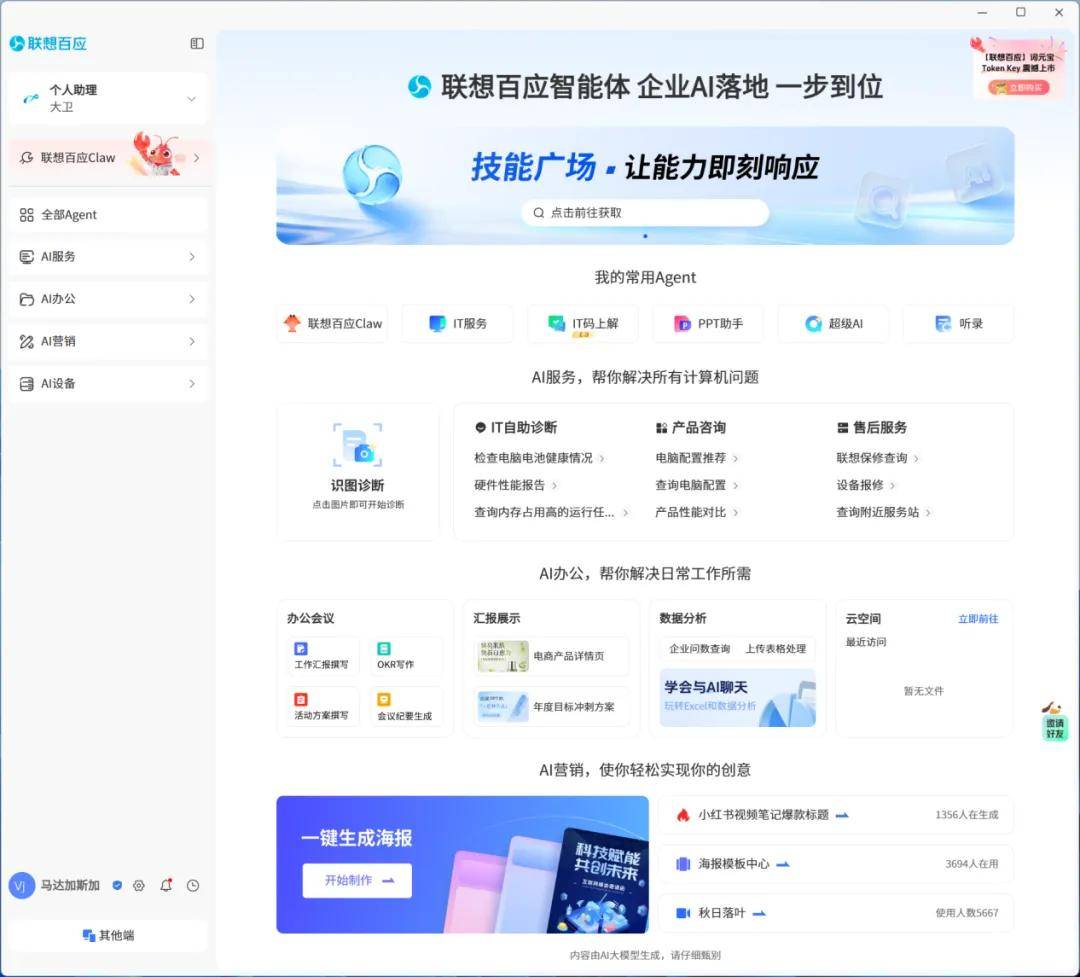Open 全部Agent in the sidebar
The height and width of the screenshot is (977, 1080).
pos(108,215)
